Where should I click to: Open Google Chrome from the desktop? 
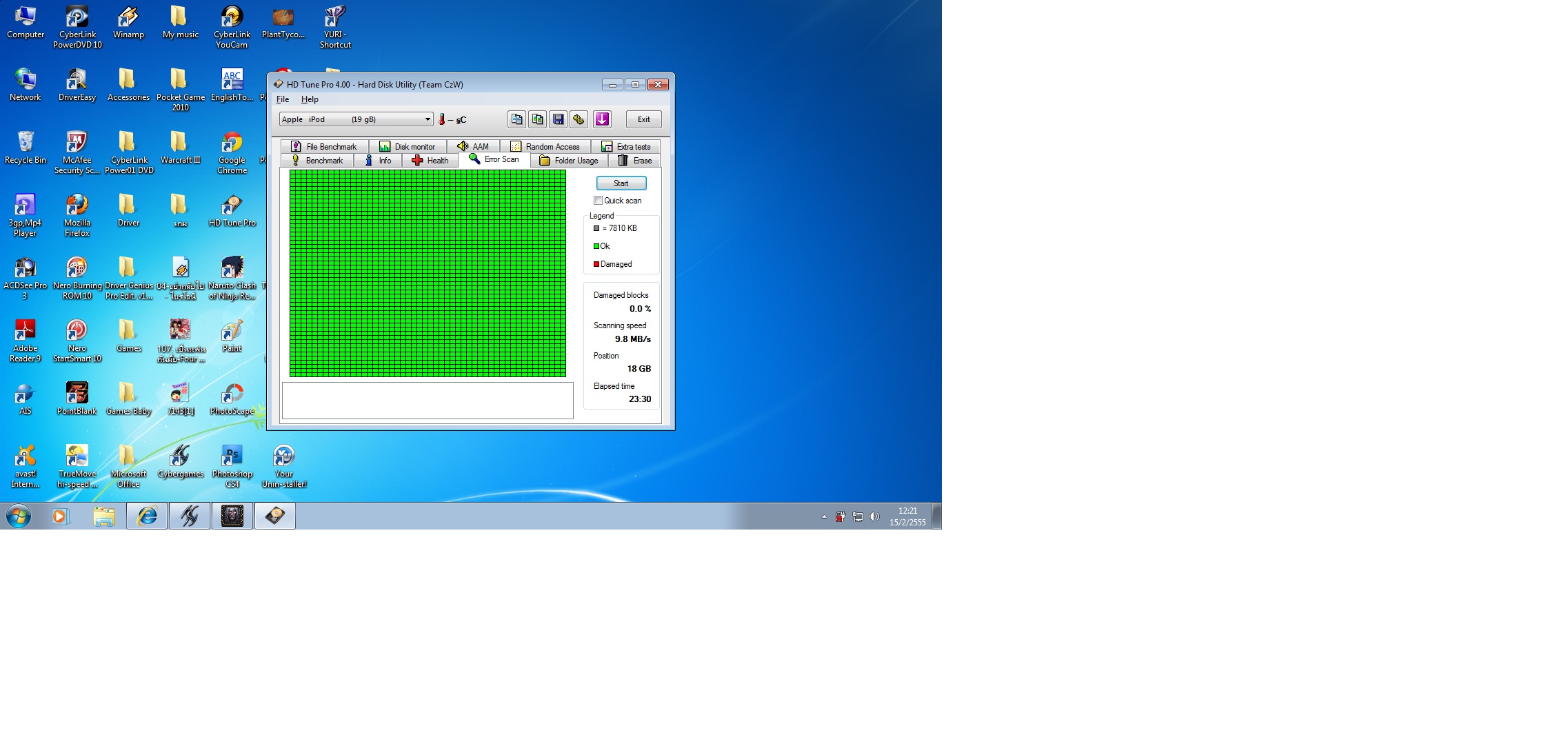coord(232,152)
